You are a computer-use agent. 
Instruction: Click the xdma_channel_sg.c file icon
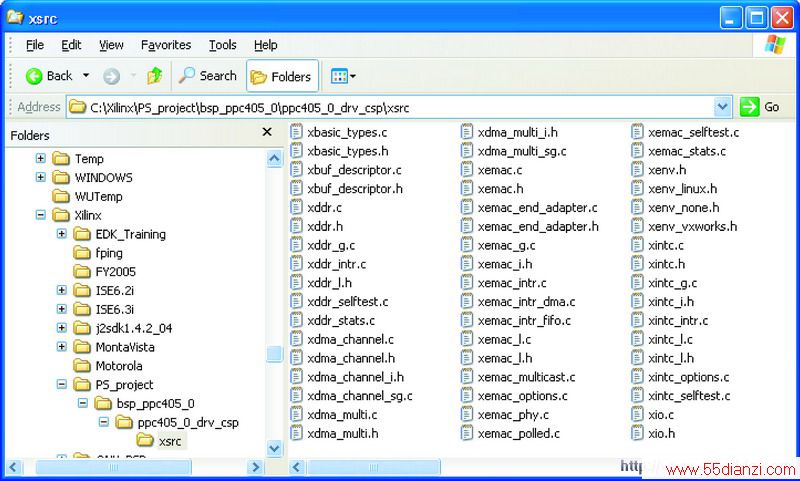(x=296, y=396)
